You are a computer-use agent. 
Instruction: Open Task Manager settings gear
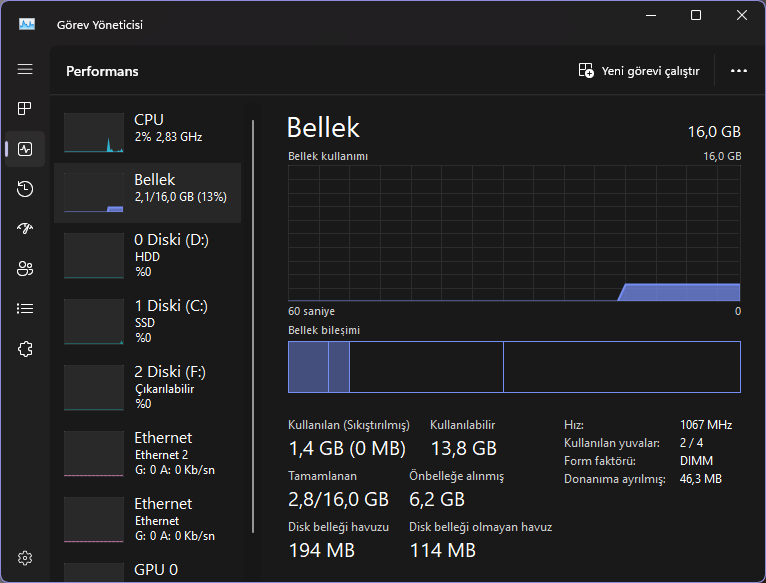pyautogui.click(x=25, y=557)
